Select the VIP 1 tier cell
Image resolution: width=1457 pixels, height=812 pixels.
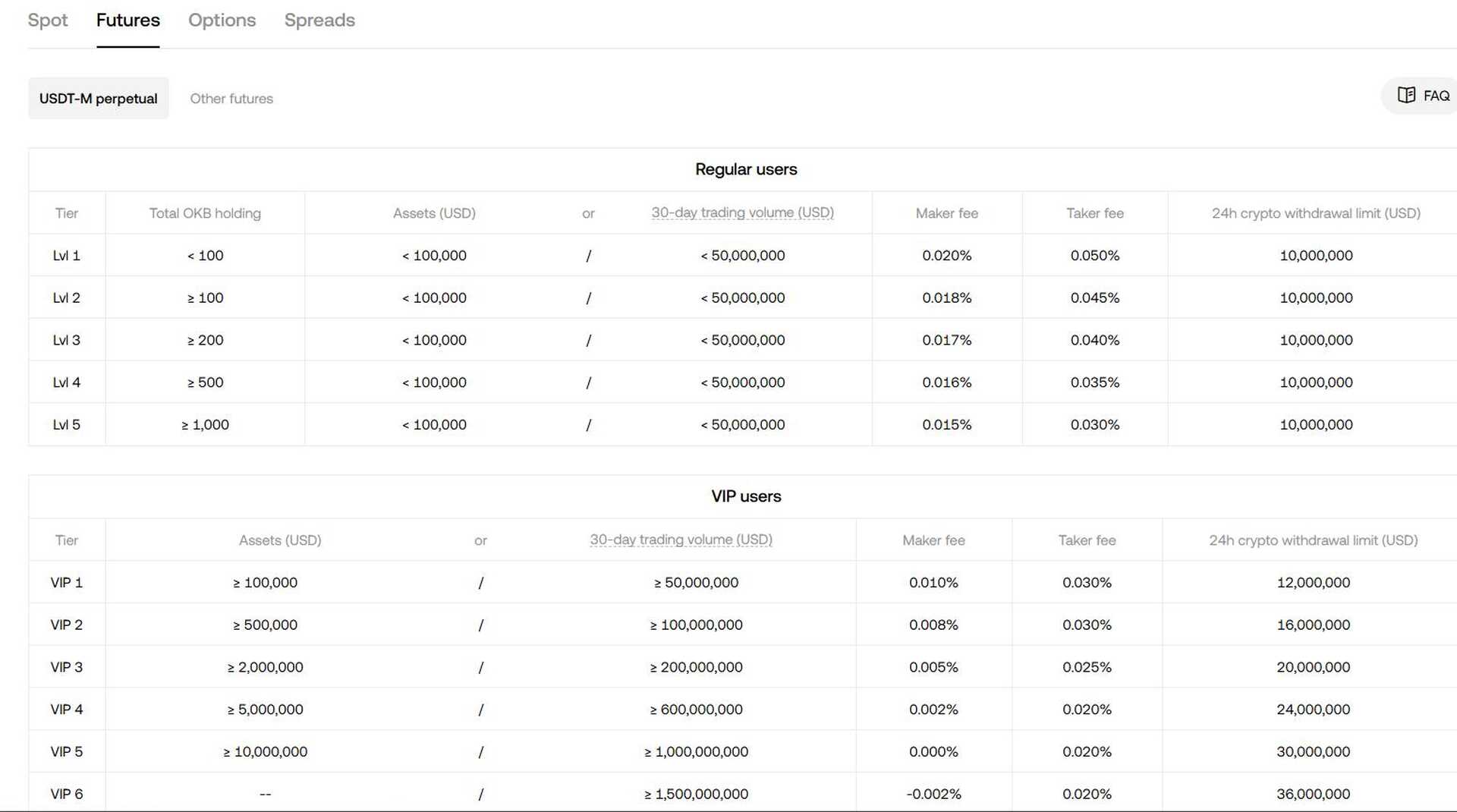(x=67, y=583)
